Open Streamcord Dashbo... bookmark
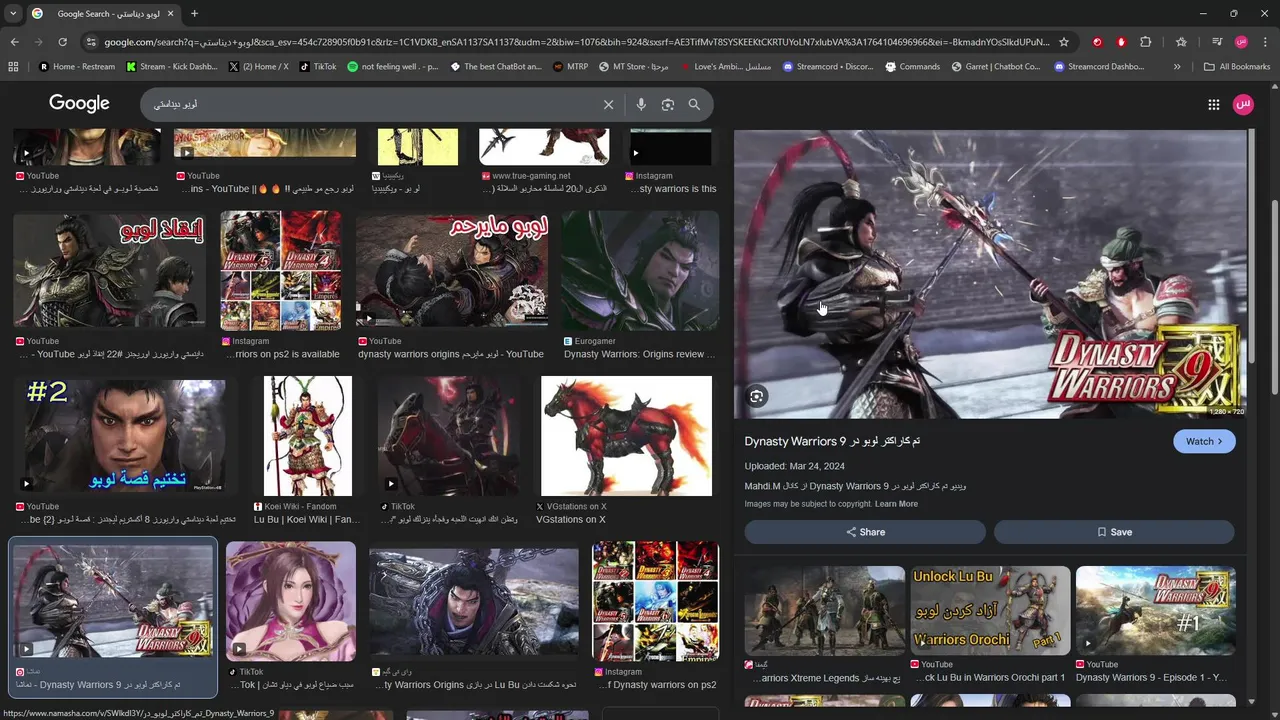 coord(1098,67)
